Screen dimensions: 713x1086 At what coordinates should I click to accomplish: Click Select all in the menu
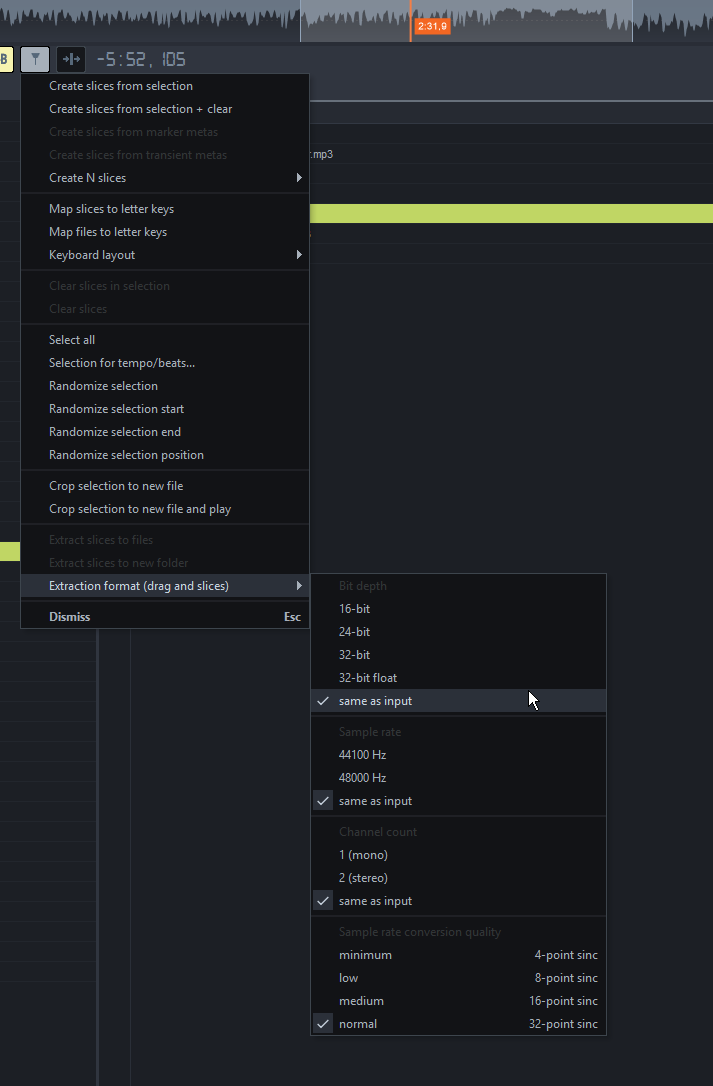72,340
